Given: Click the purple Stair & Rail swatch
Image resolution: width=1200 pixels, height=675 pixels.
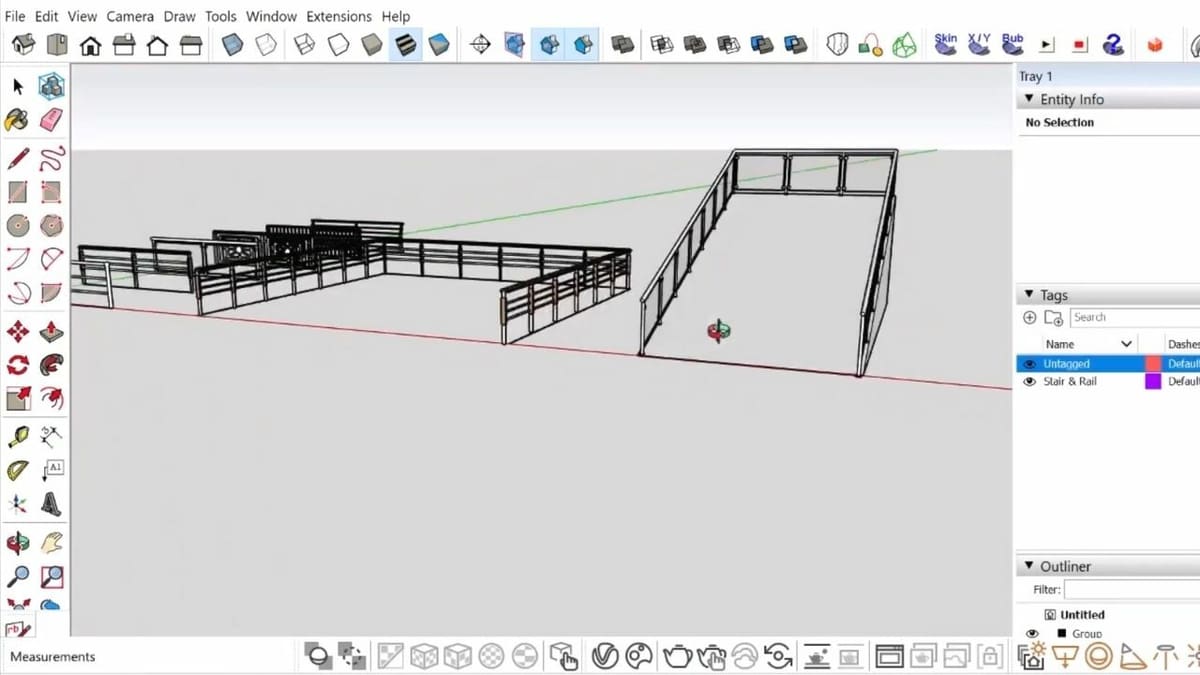Looking at the screenshot, I should point(1153,381).
